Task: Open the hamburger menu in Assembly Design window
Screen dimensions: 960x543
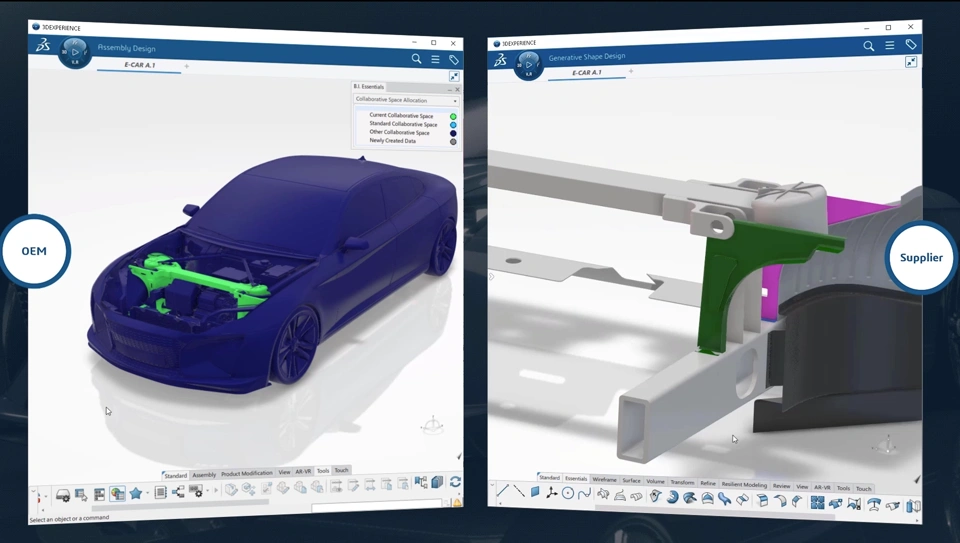Action: click(435, 59)
